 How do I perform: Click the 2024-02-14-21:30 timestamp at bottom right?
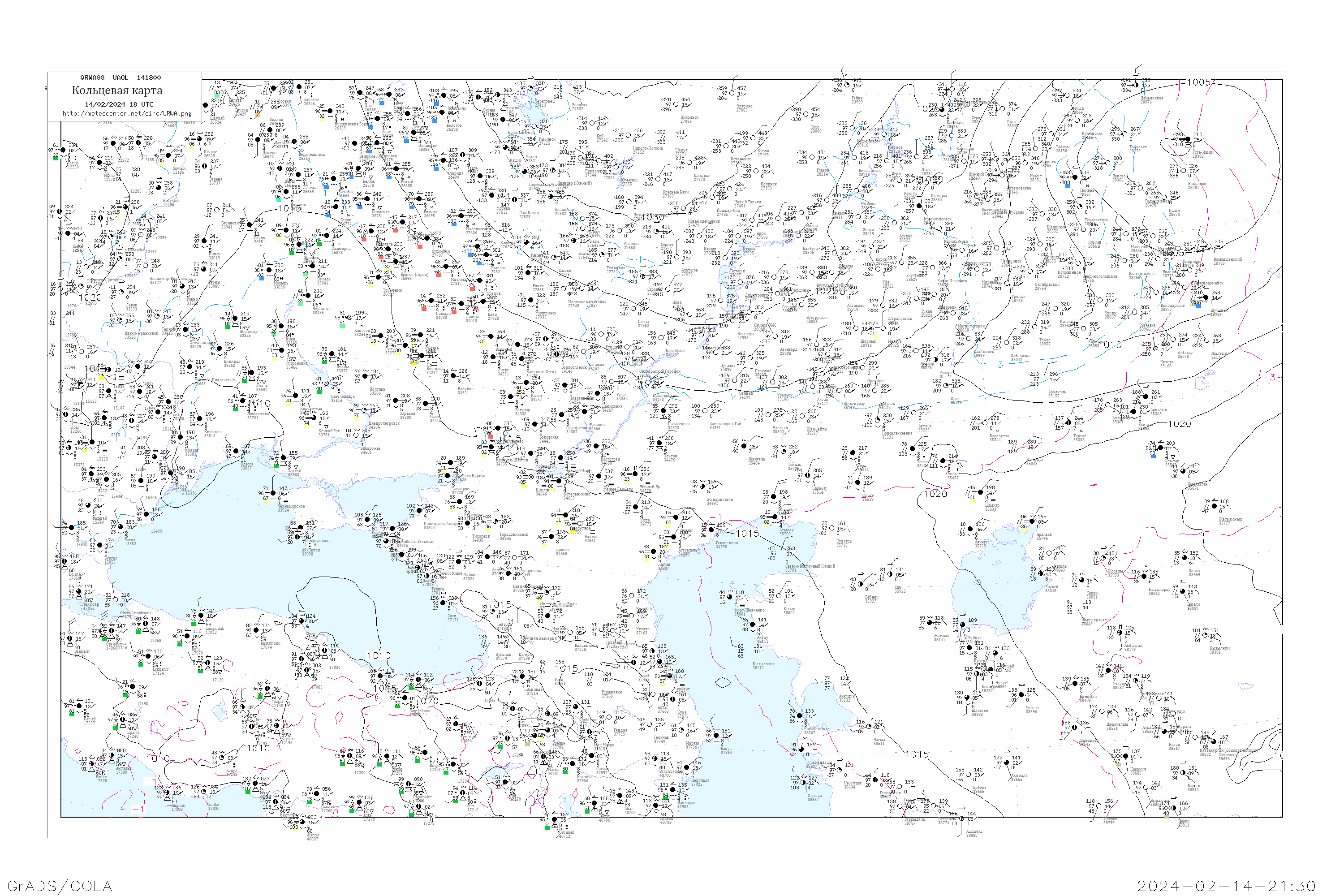coord(1226,886)
